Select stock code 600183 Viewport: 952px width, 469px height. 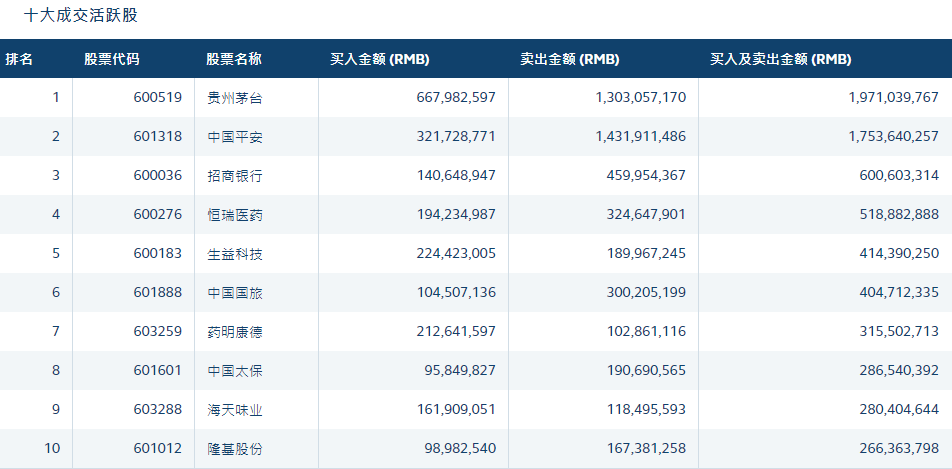tap(158, 253)
